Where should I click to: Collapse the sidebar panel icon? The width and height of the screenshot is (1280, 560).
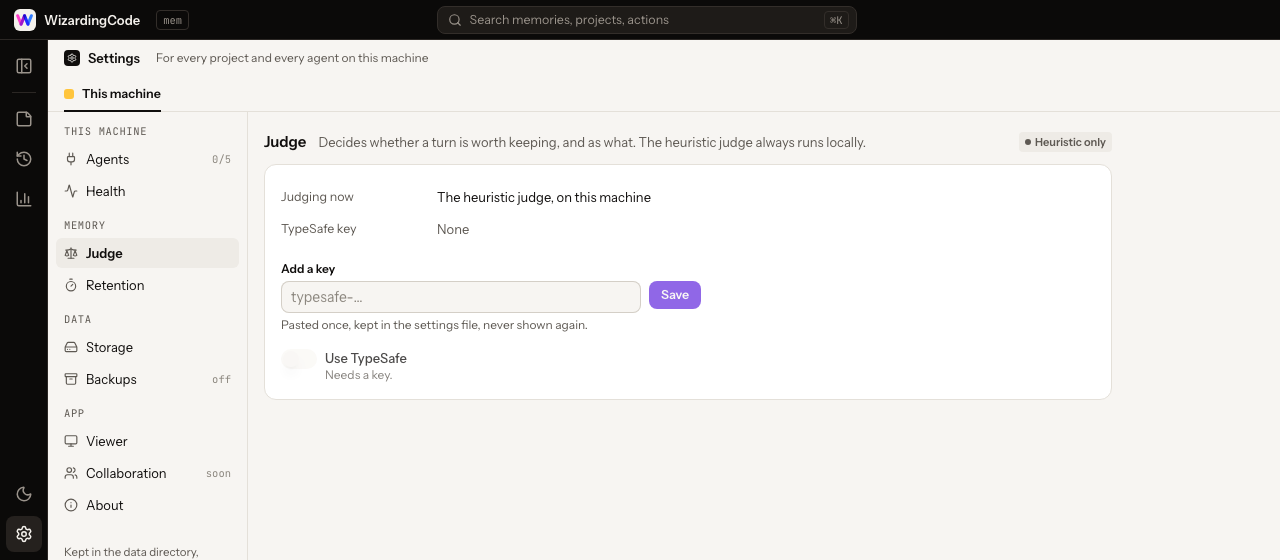tap(24, 66)
